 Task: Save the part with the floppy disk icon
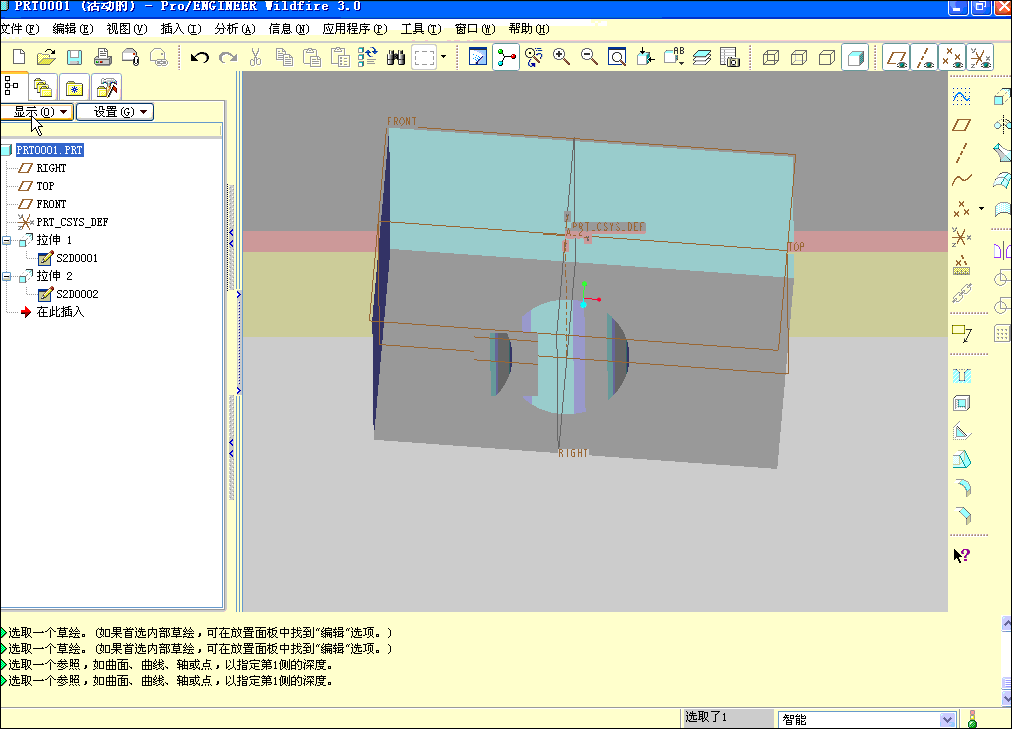[x=74, y=57]
